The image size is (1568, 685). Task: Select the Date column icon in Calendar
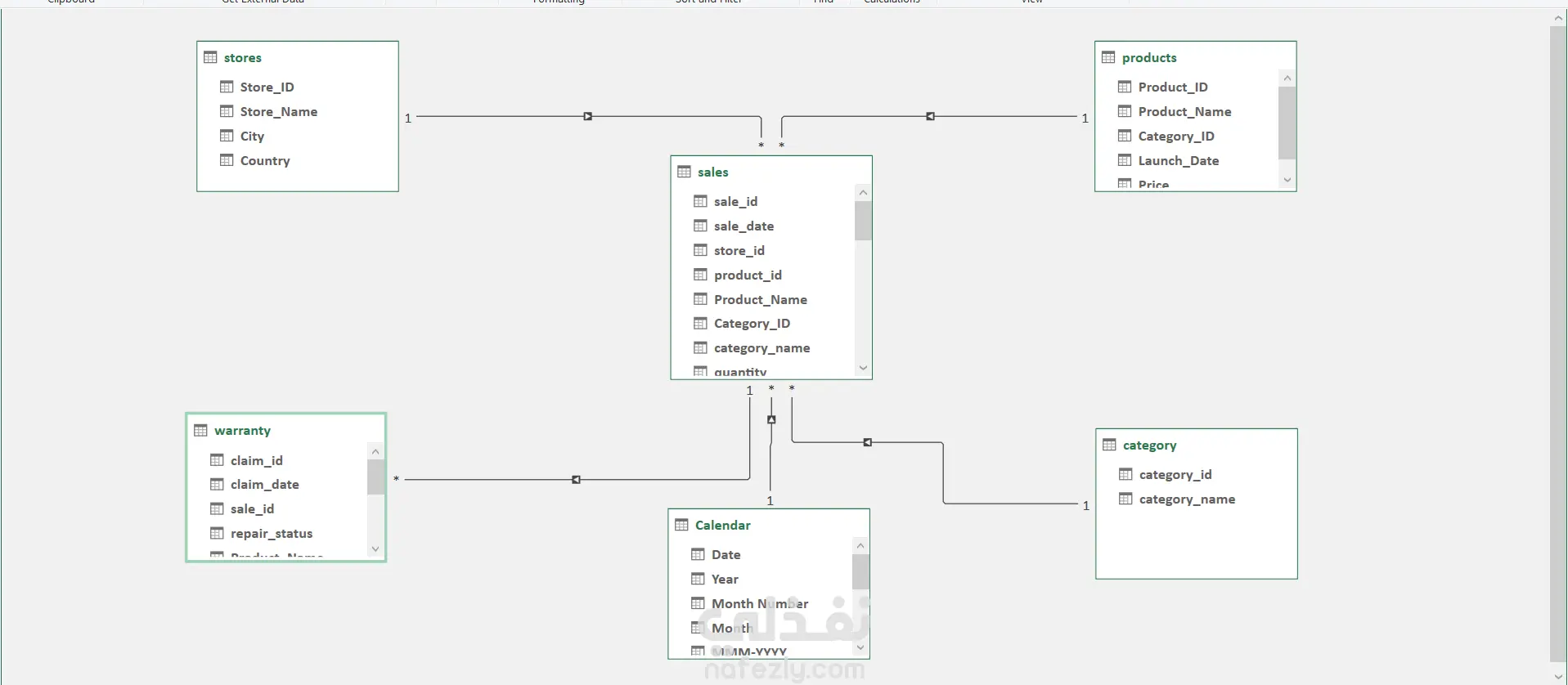pos(698,554)
